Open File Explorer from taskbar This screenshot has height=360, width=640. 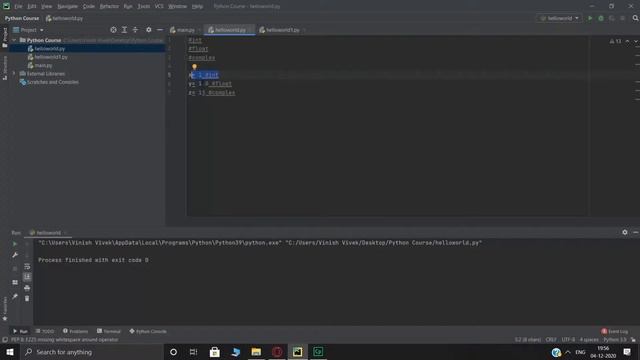256,352
